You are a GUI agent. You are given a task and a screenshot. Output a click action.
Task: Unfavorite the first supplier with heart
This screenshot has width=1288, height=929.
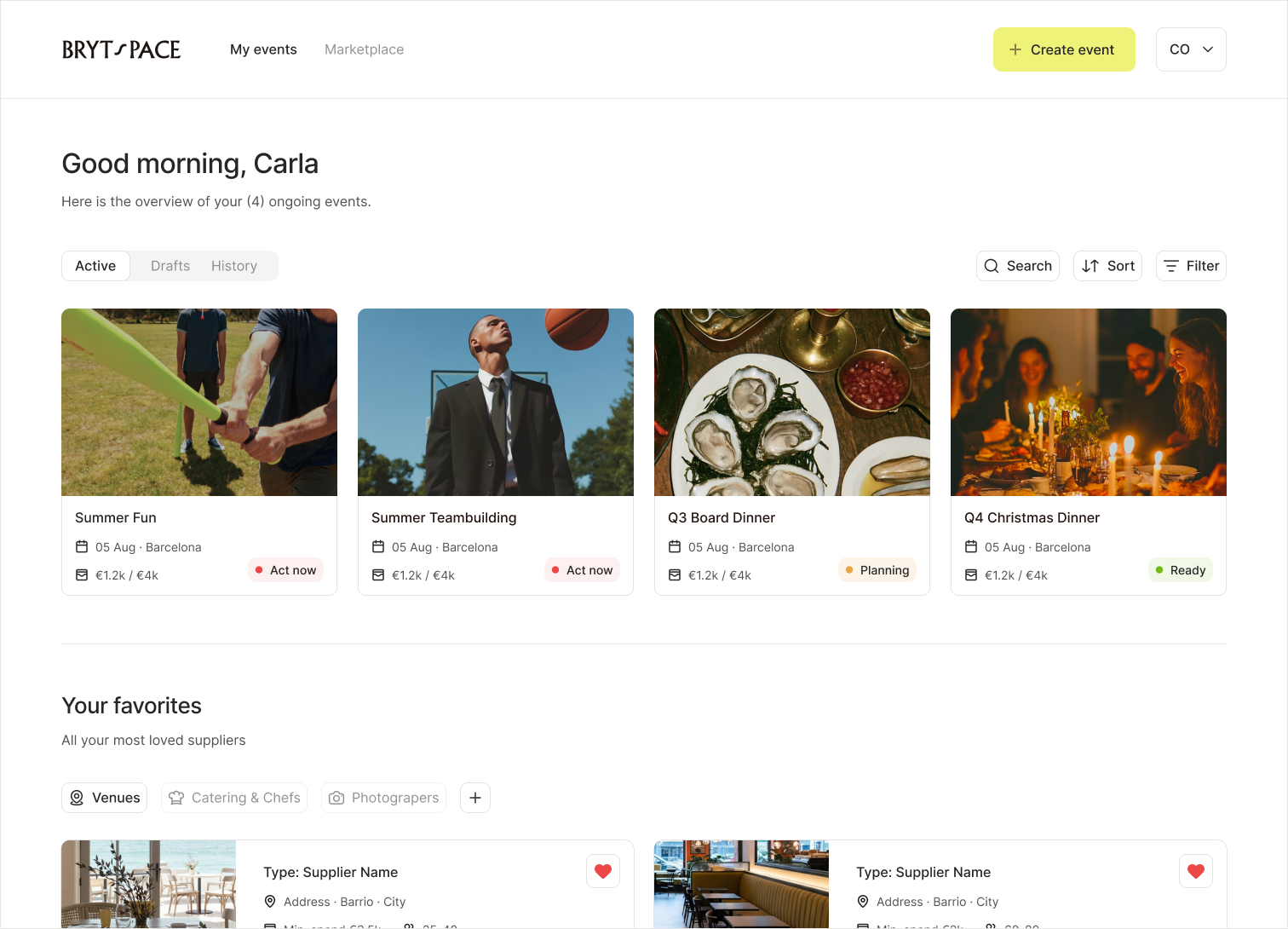click(603, 871)
